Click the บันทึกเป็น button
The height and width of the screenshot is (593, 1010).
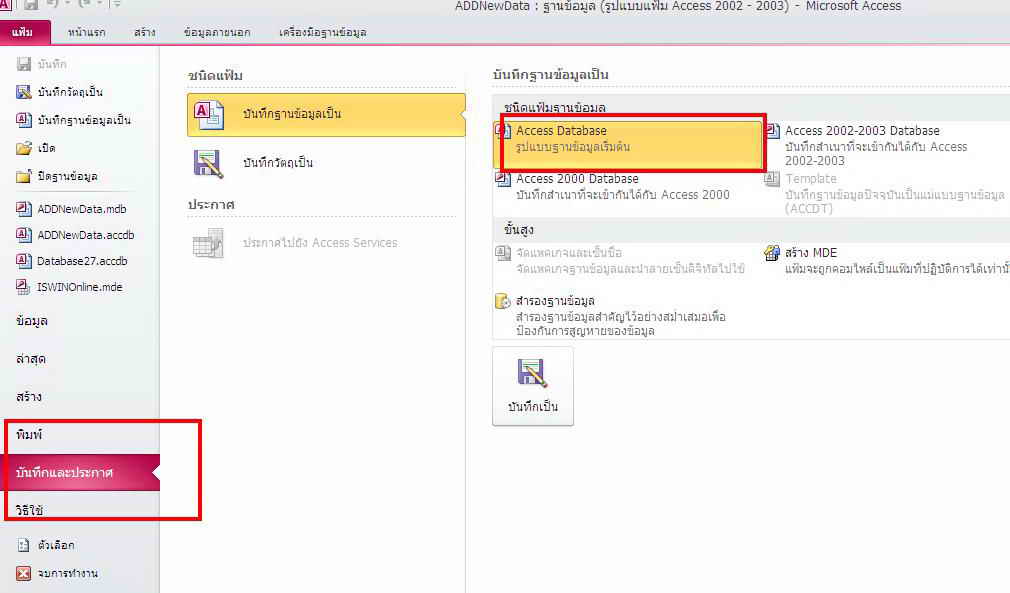point(533,386)
